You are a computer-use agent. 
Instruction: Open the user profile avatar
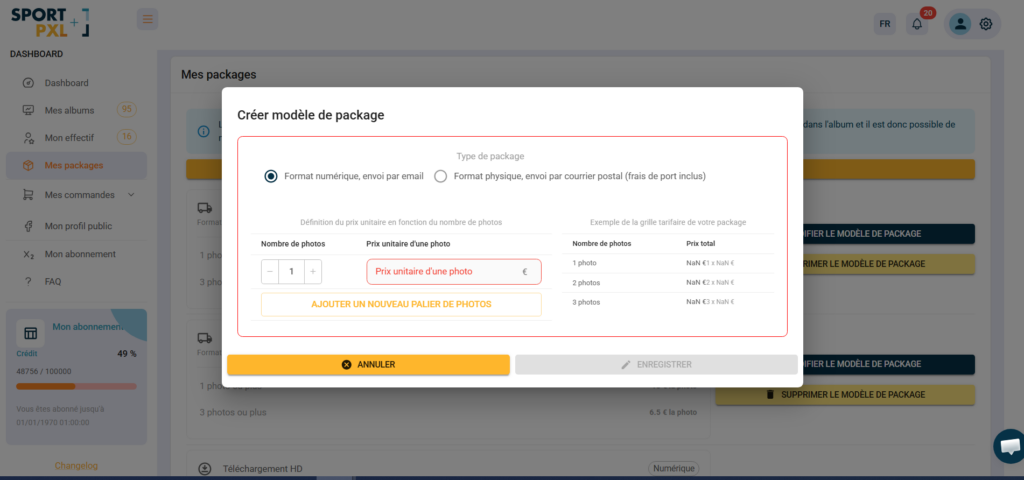[x=960, y=24]
